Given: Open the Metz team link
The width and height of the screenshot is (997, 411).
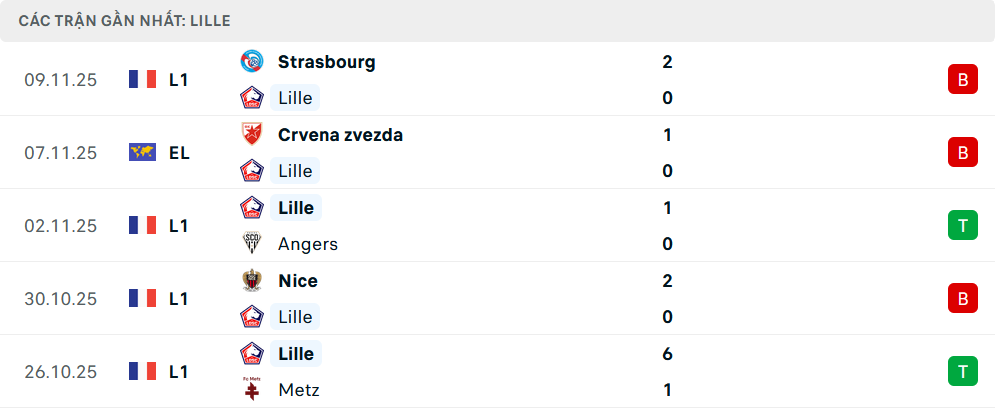Looking at the screenshot, I should pyautogui.click(x=299, y=390).
